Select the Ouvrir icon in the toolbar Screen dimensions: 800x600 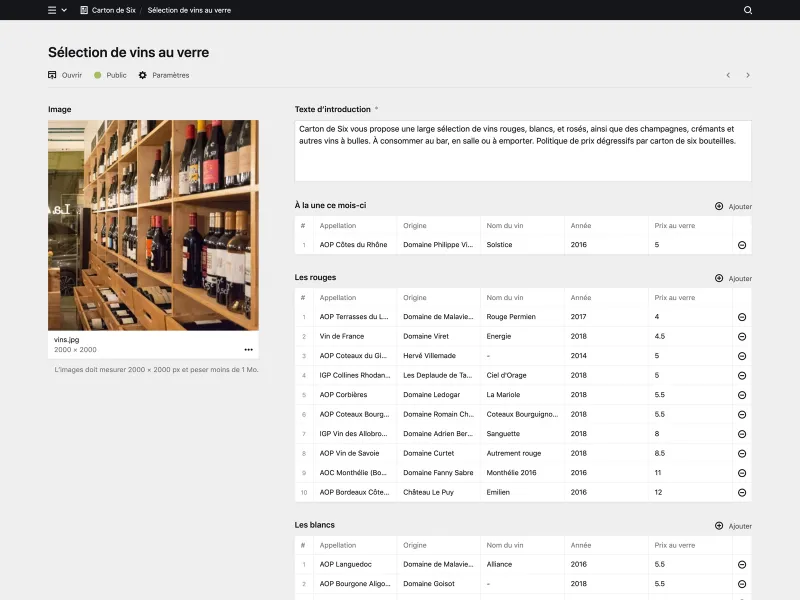(51, 74)
